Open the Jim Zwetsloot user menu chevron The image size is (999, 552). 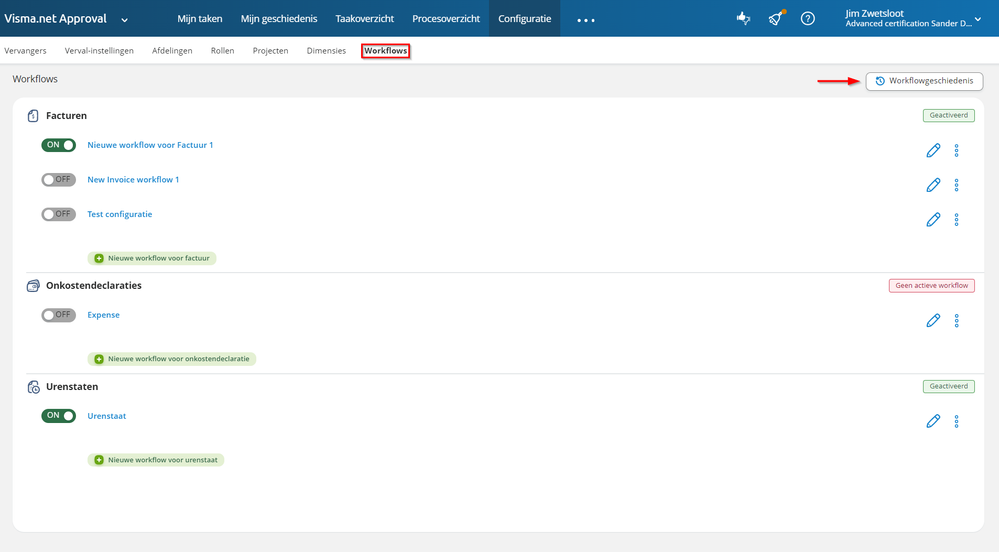coord(978,19)
